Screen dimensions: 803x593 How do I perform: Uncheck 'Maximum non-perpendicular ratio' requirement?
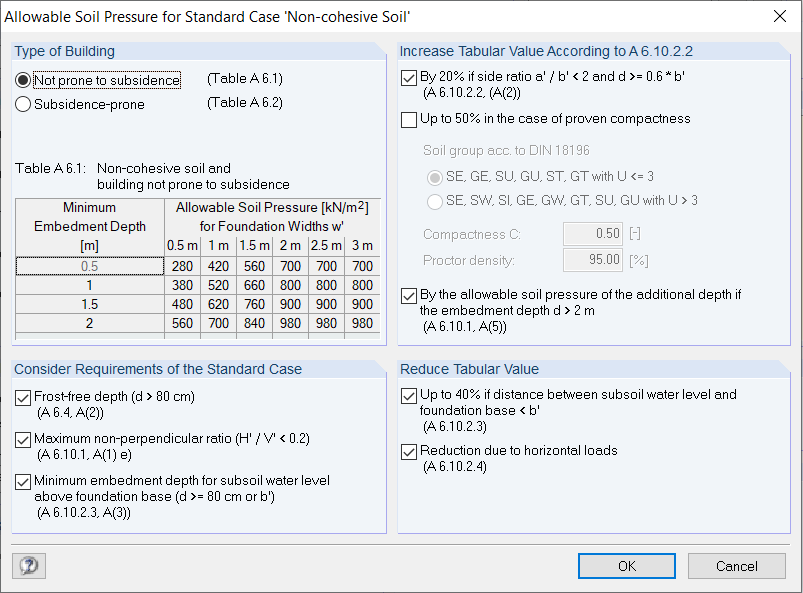(22, 440)
